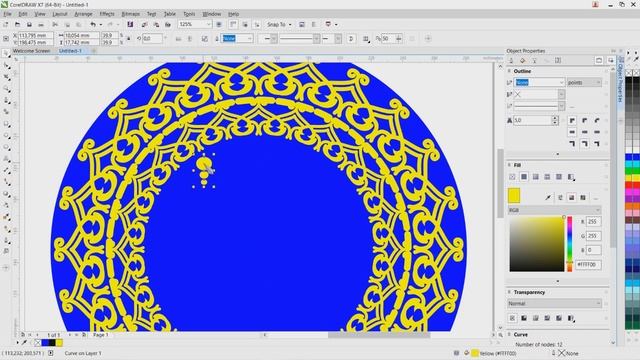Open the Window menu
Image resolution: width=640 pixels, height=360 pixels.
coord(211,14)
